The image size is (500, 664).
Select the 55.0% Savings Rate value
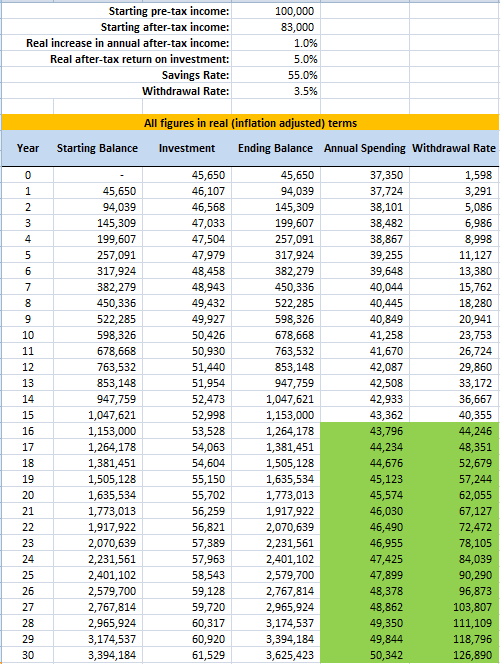(x=302, y=75)
